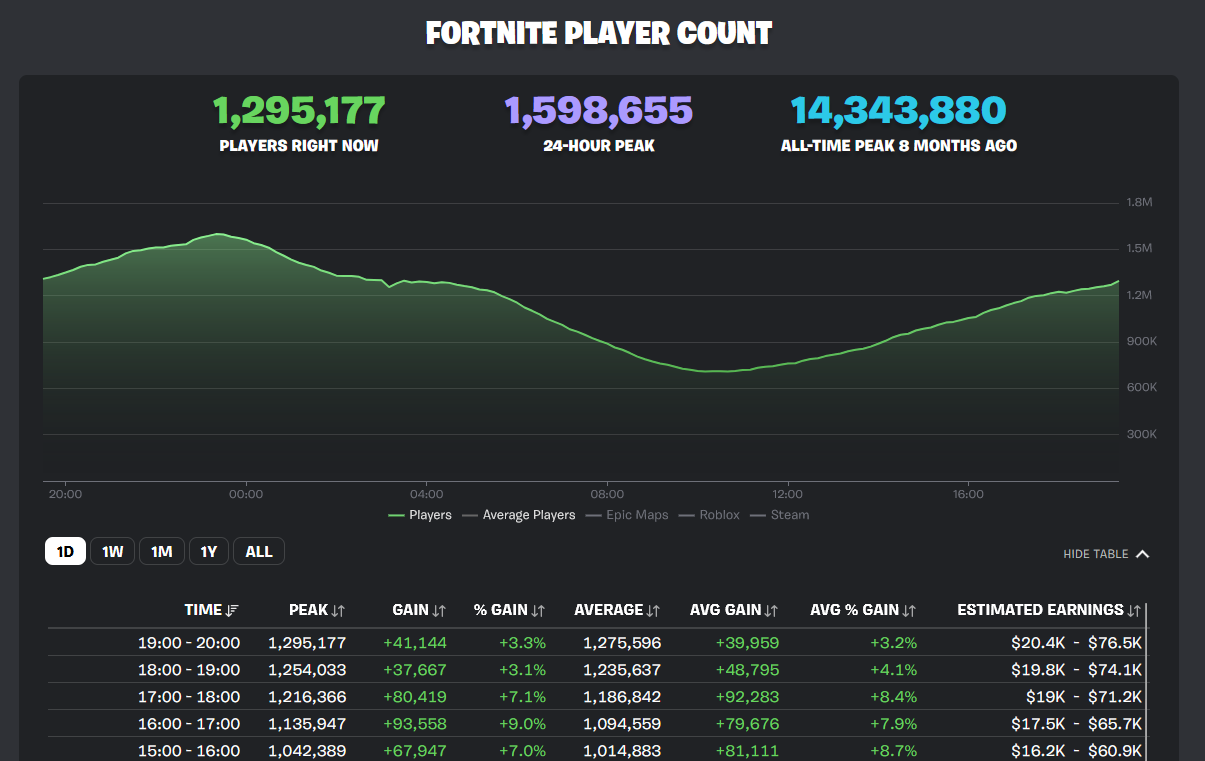Click the 1,254,033 peak value
Image resolution: width=1205 pixels, height=761 pixels.
pyautogui.click(x=307, y=669)
